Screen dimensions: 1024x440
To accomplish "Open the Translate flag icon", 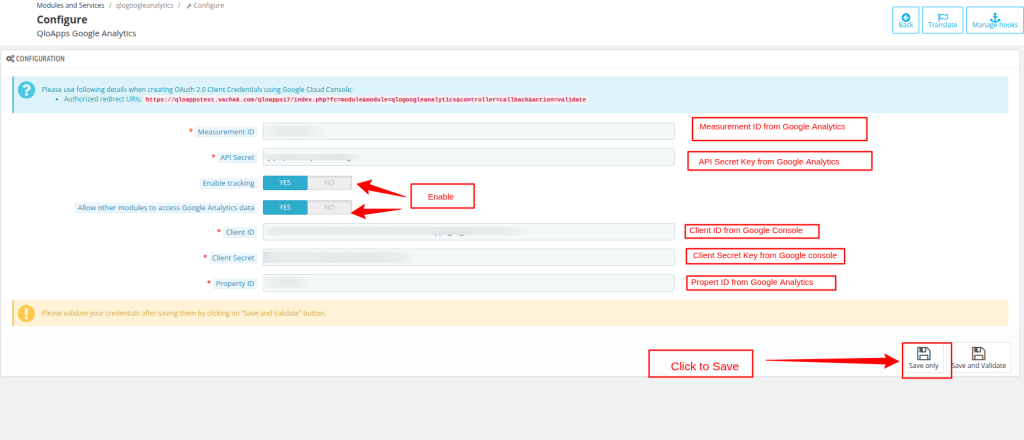I will [942, 16].
